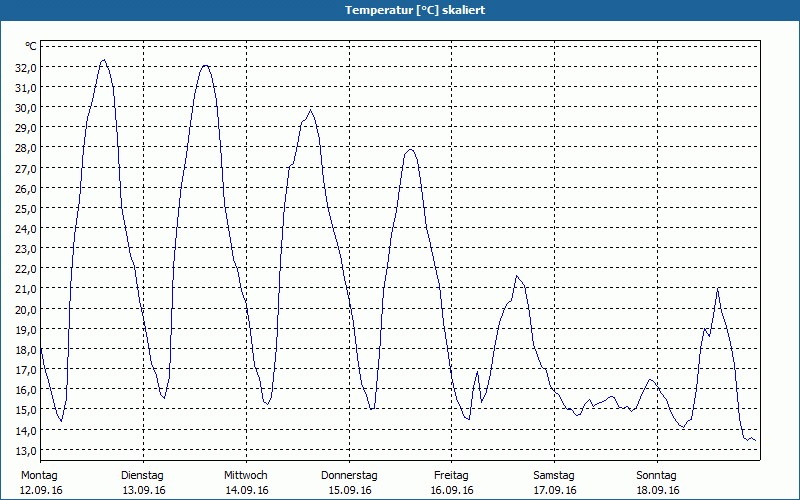The width and height of the screenshot is (800, 500).
Task: Click the date 14.09.16
Action: tap(247, 490)
